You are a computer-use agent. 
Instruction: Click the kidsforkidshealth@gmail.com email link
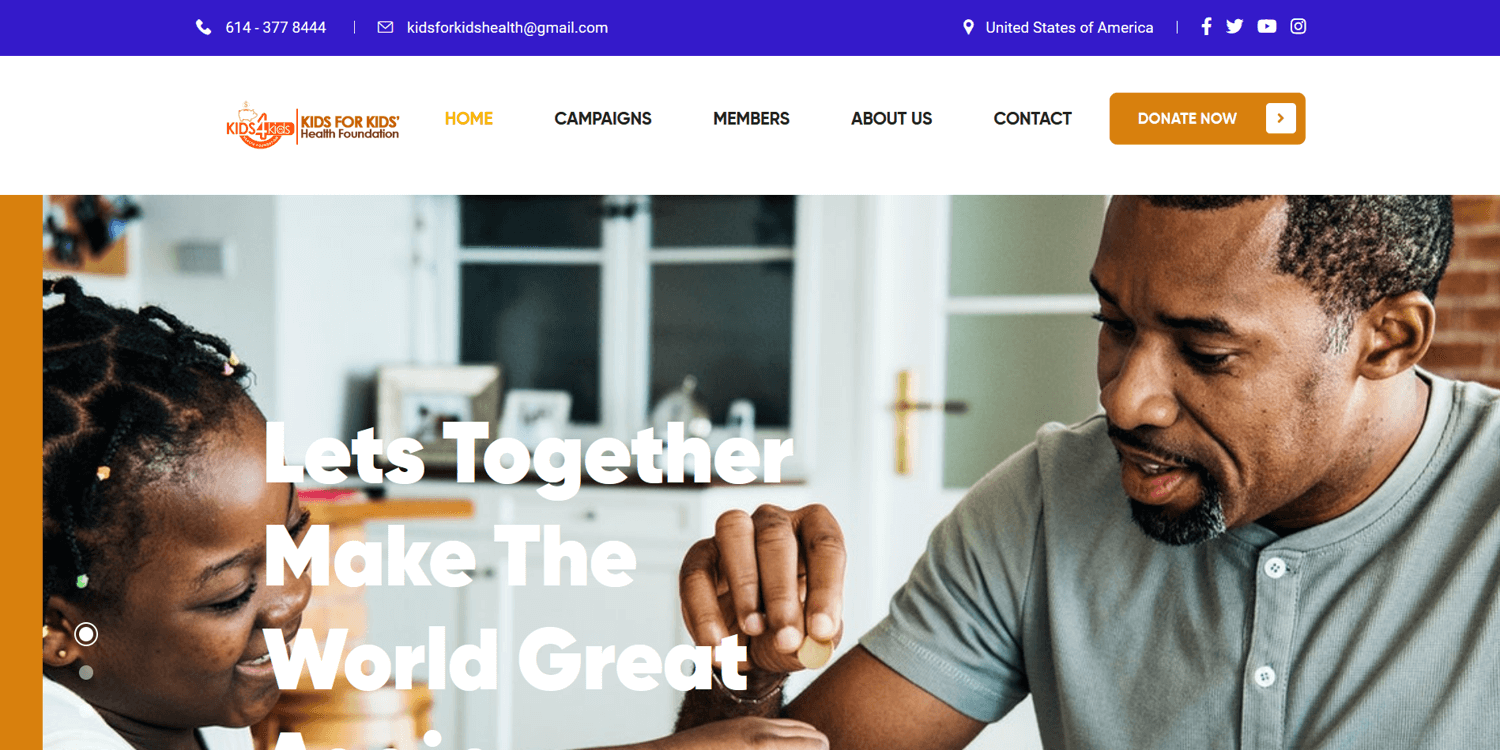(507, 28)
